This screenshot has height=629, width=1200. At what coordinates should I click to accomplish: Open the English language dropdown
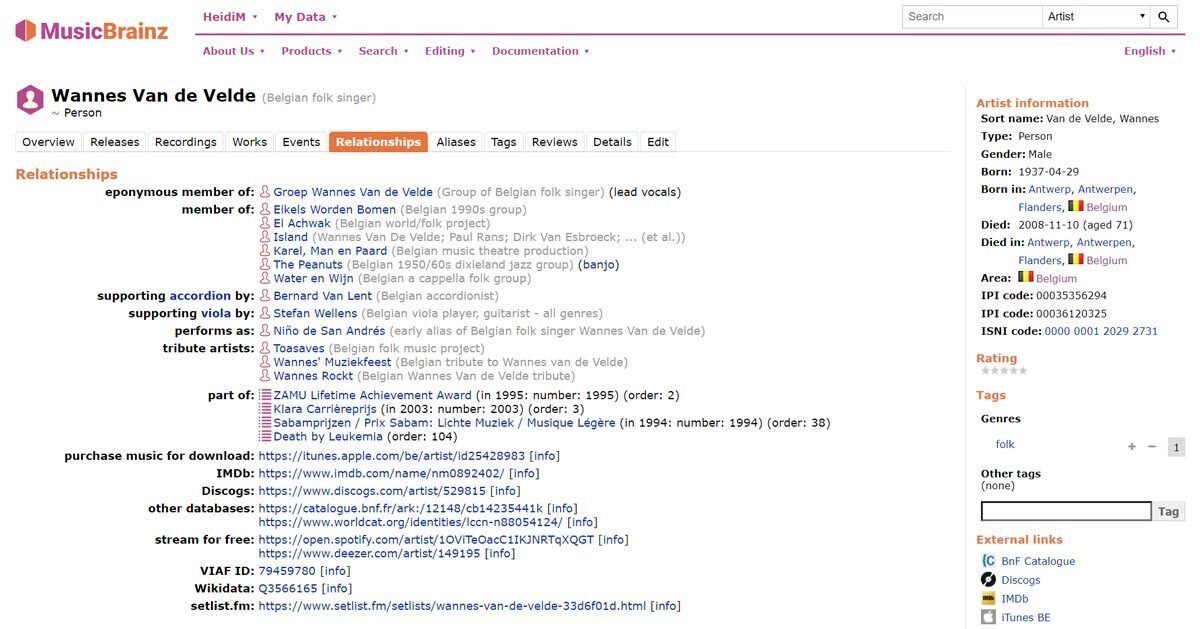(x=1150, y=51)
